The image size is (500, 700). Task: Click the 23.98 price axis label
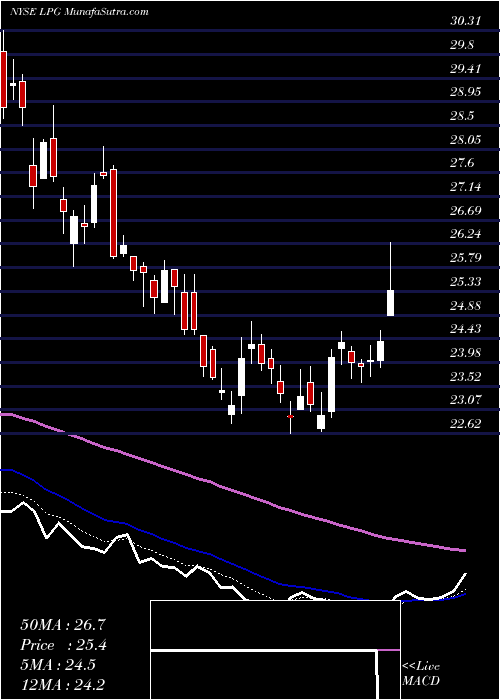point(465,353)
